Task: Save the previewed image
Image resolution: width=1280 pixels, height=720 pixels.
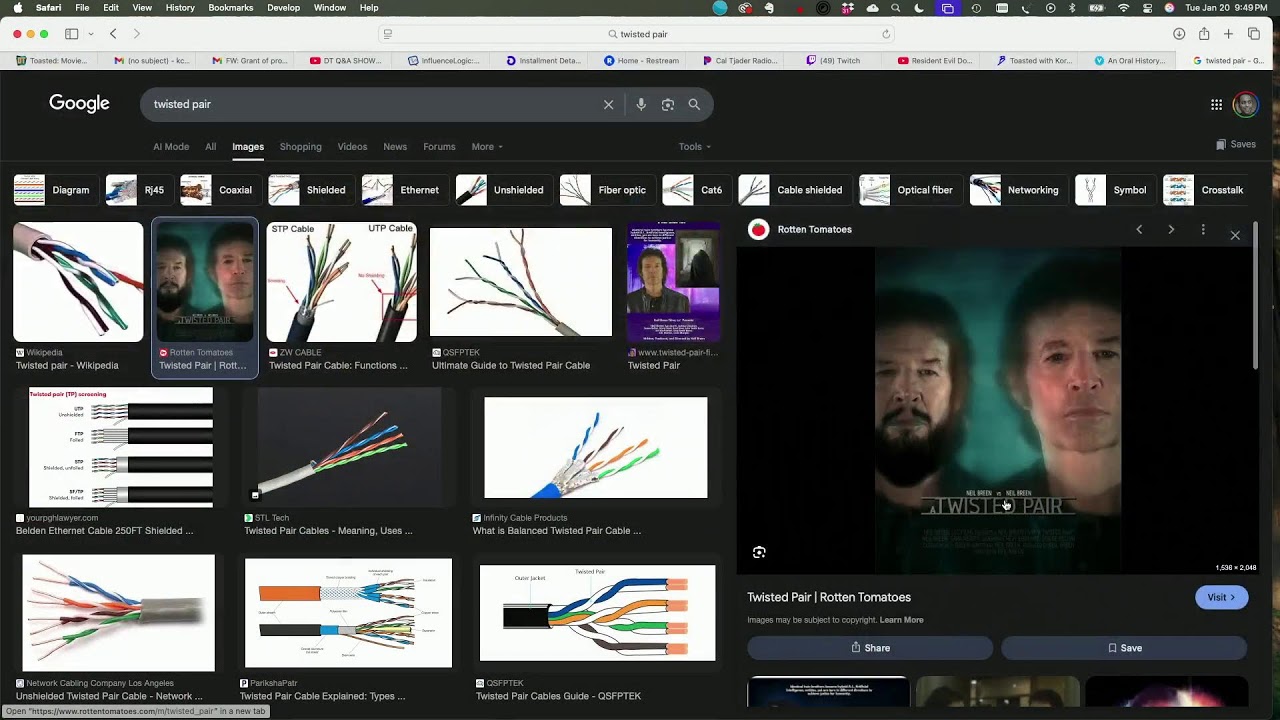Action: (1125, 648)
